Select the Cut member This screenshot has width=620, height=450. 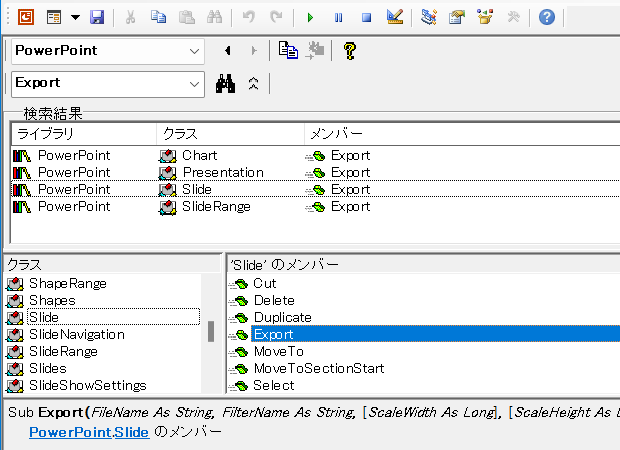tap(265, 284)
